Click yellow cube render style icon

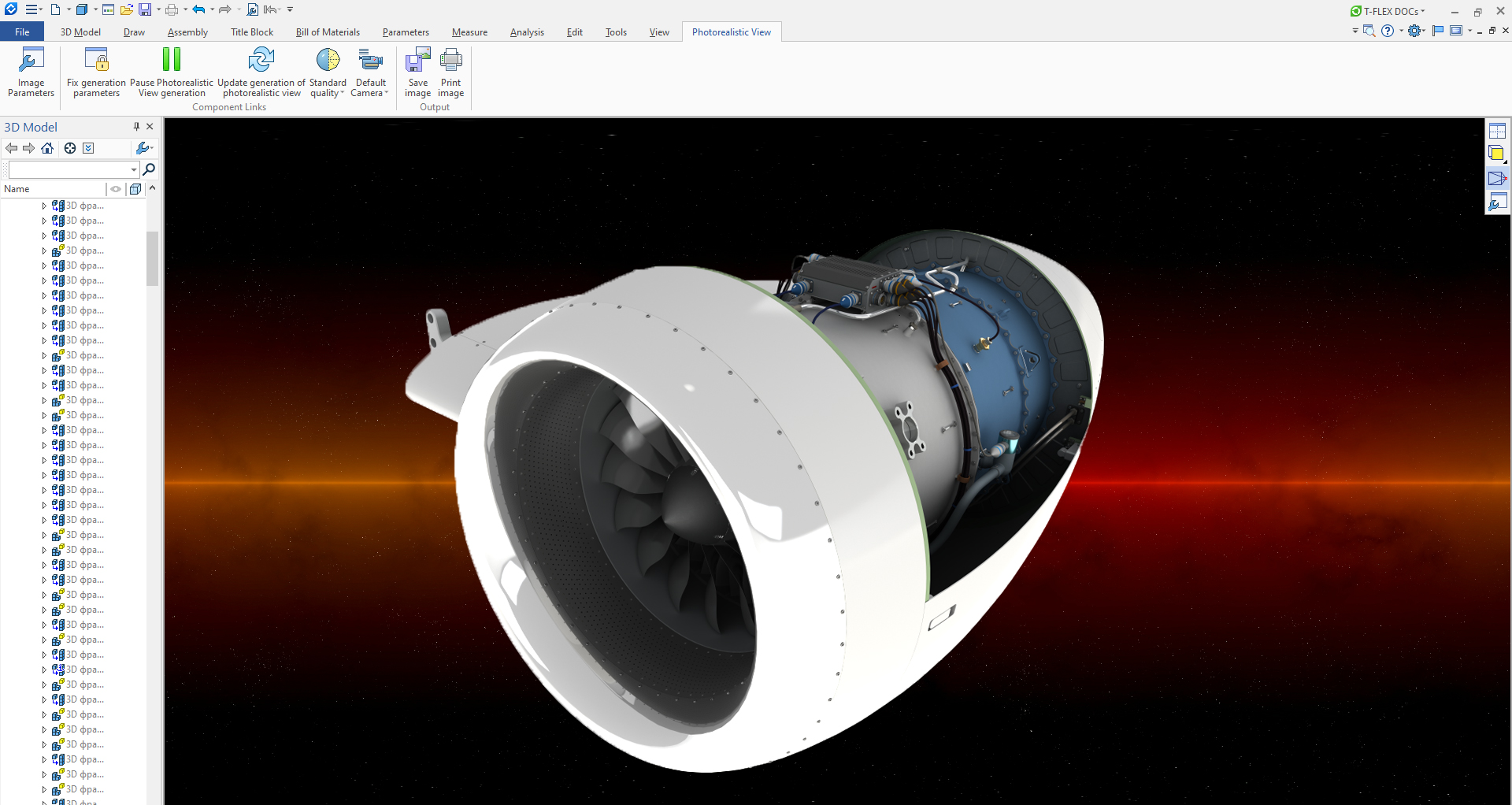(1497, 154)
